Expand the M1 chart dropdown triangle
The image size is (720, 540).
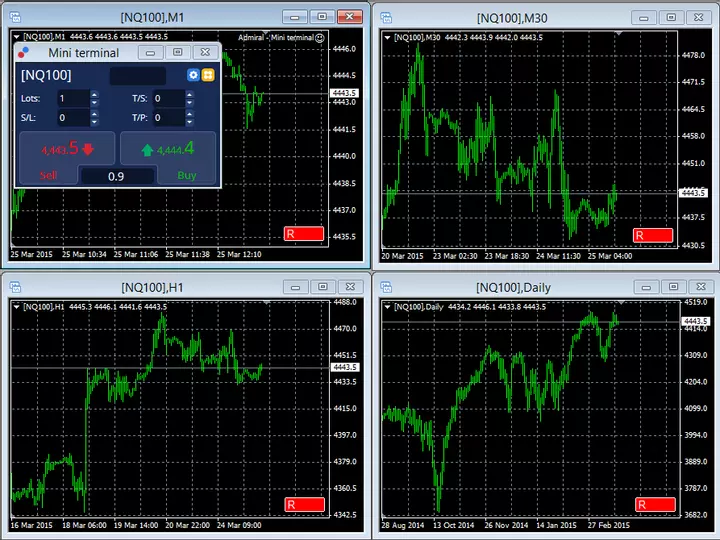coord(17,37)
